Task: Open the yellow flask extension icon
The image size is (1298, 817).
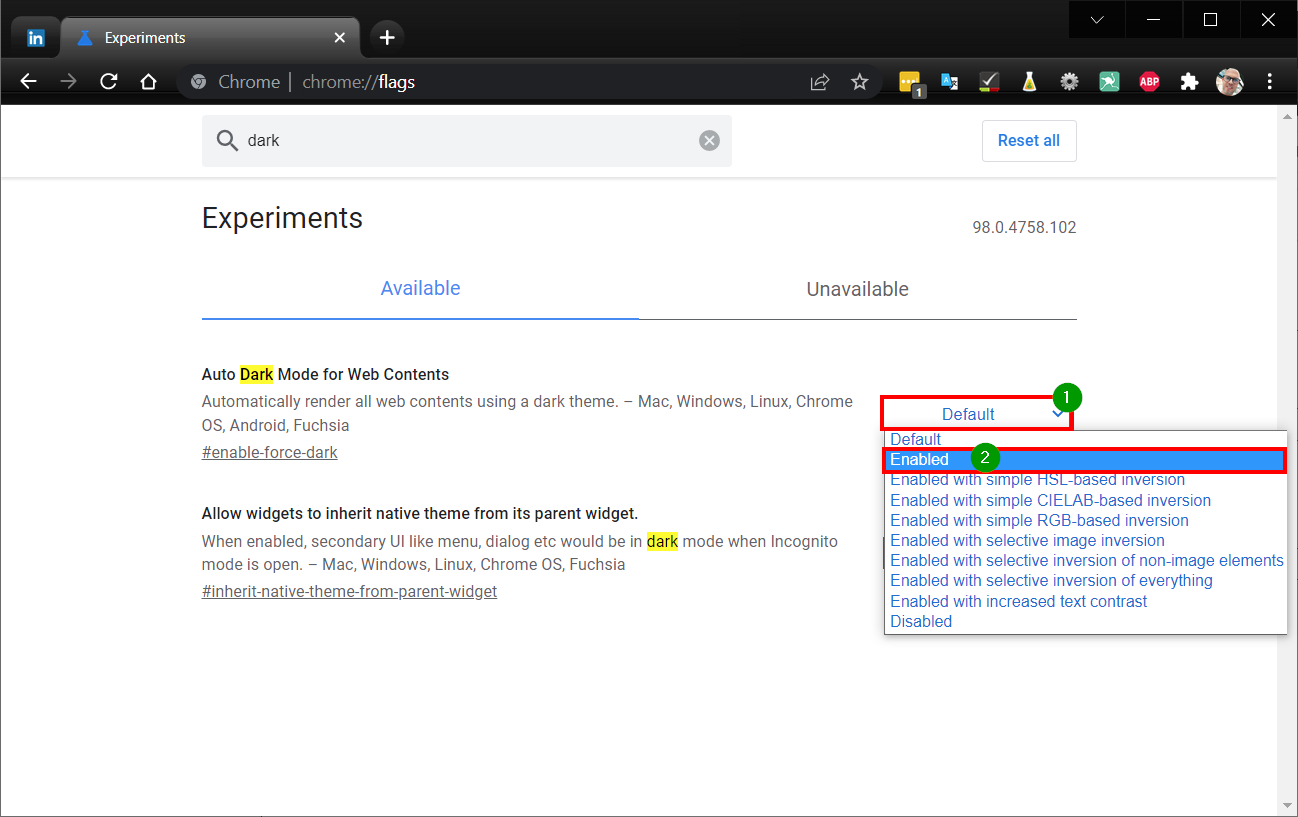Action: point(1029,82)
